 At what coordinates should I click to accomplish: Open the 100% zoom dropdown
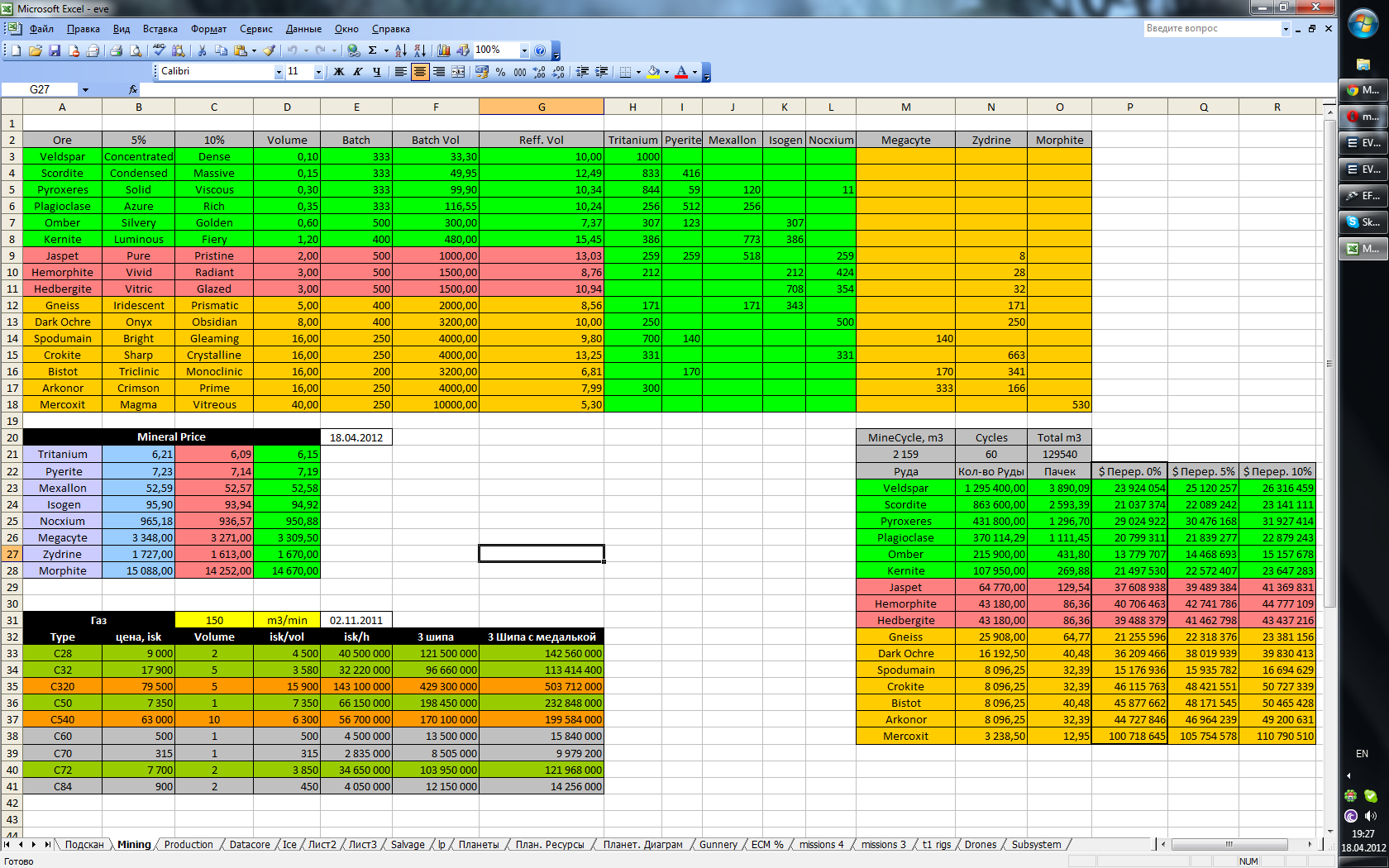(524, 50)
